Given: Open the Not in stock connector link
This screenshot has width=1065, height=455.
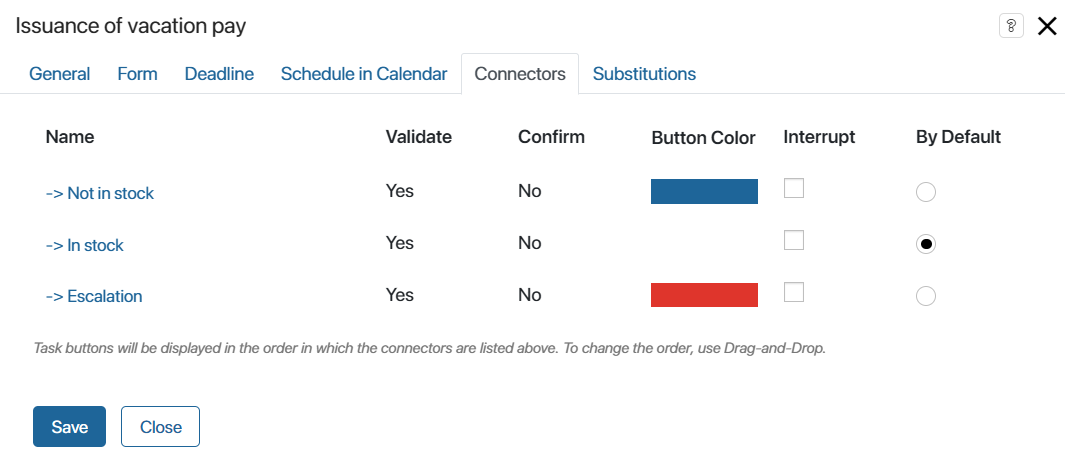Looking at the screenshot, I should pyautogui.click(x=100, y=193).
